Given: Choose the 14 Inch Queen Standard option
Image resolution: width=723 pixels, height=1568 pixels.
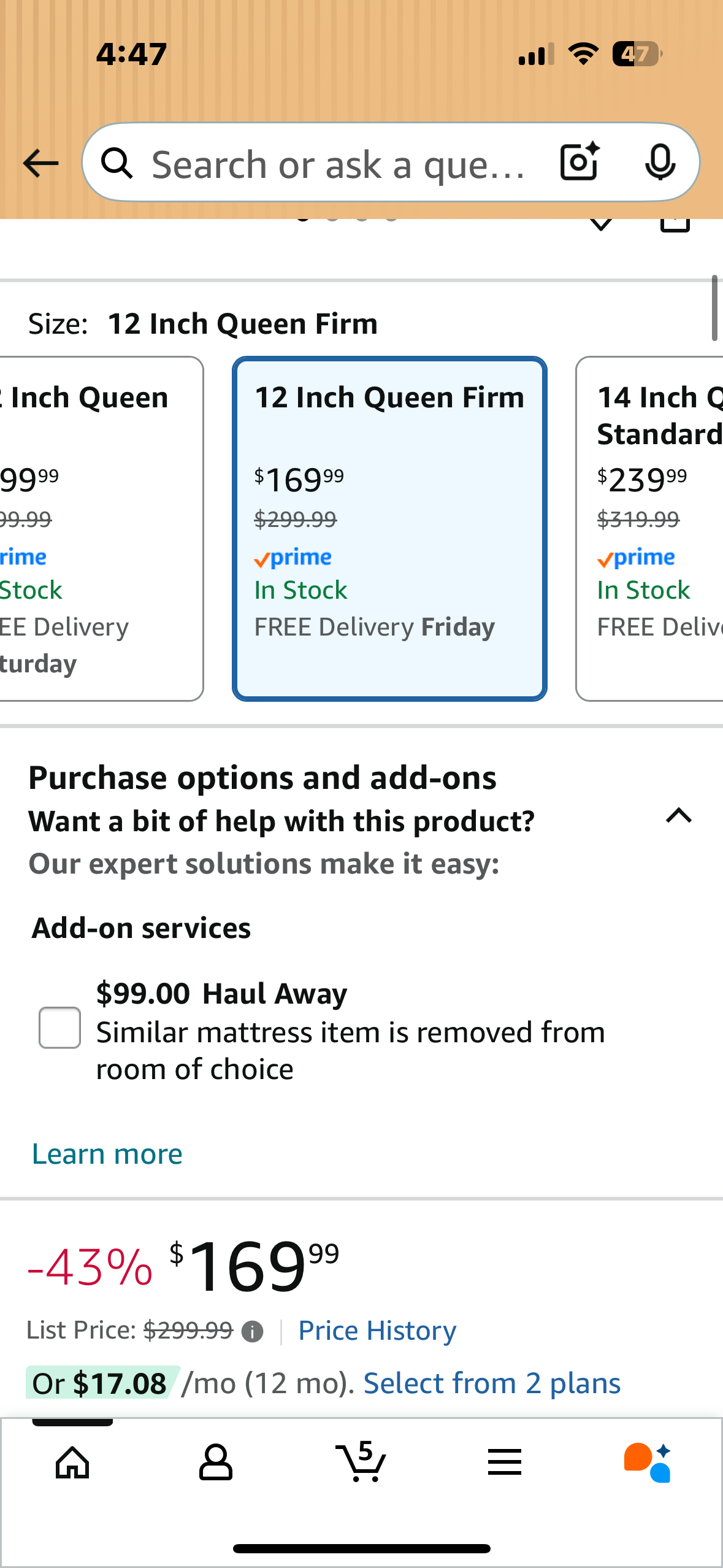Looking at the screenshot, I should (x=650, y=528).
